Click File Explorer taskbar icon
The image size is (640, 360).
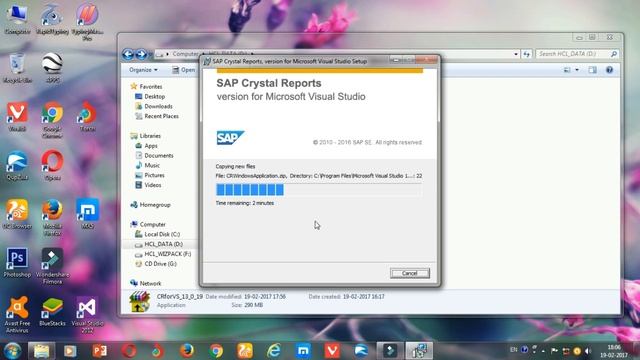coord(41,351)
